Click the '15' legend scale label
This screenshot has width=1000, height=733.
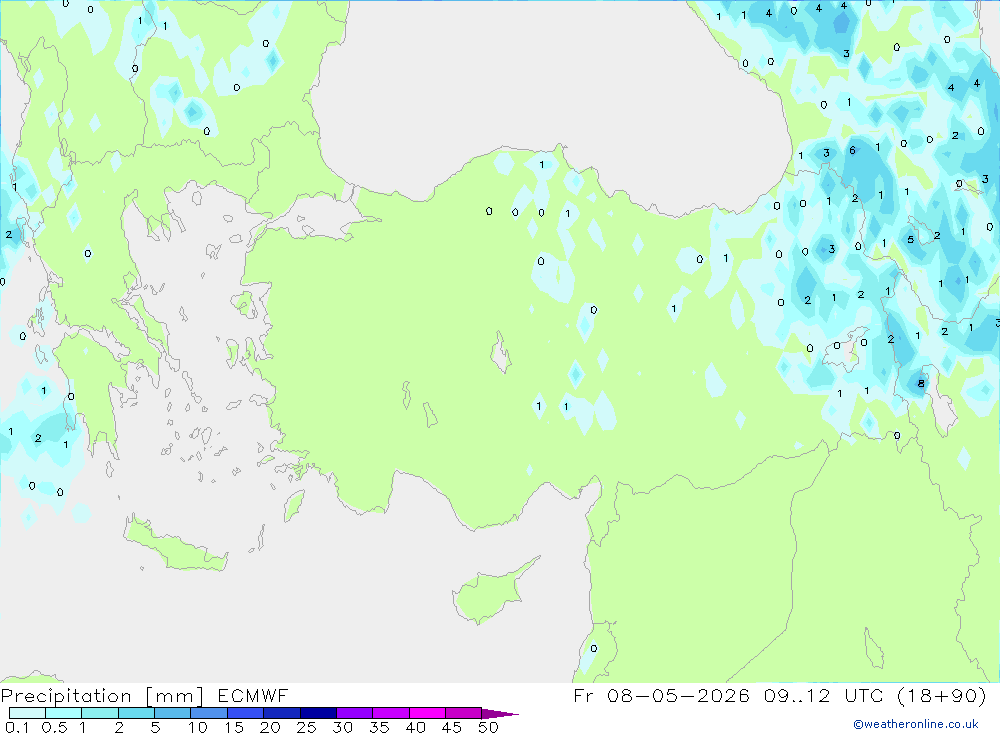point(234,727)
